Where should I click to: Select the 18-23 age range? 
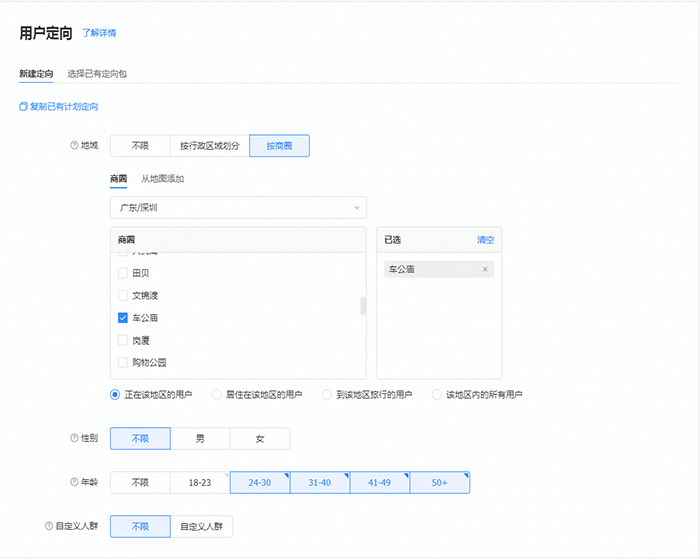(x=200, y=483)
